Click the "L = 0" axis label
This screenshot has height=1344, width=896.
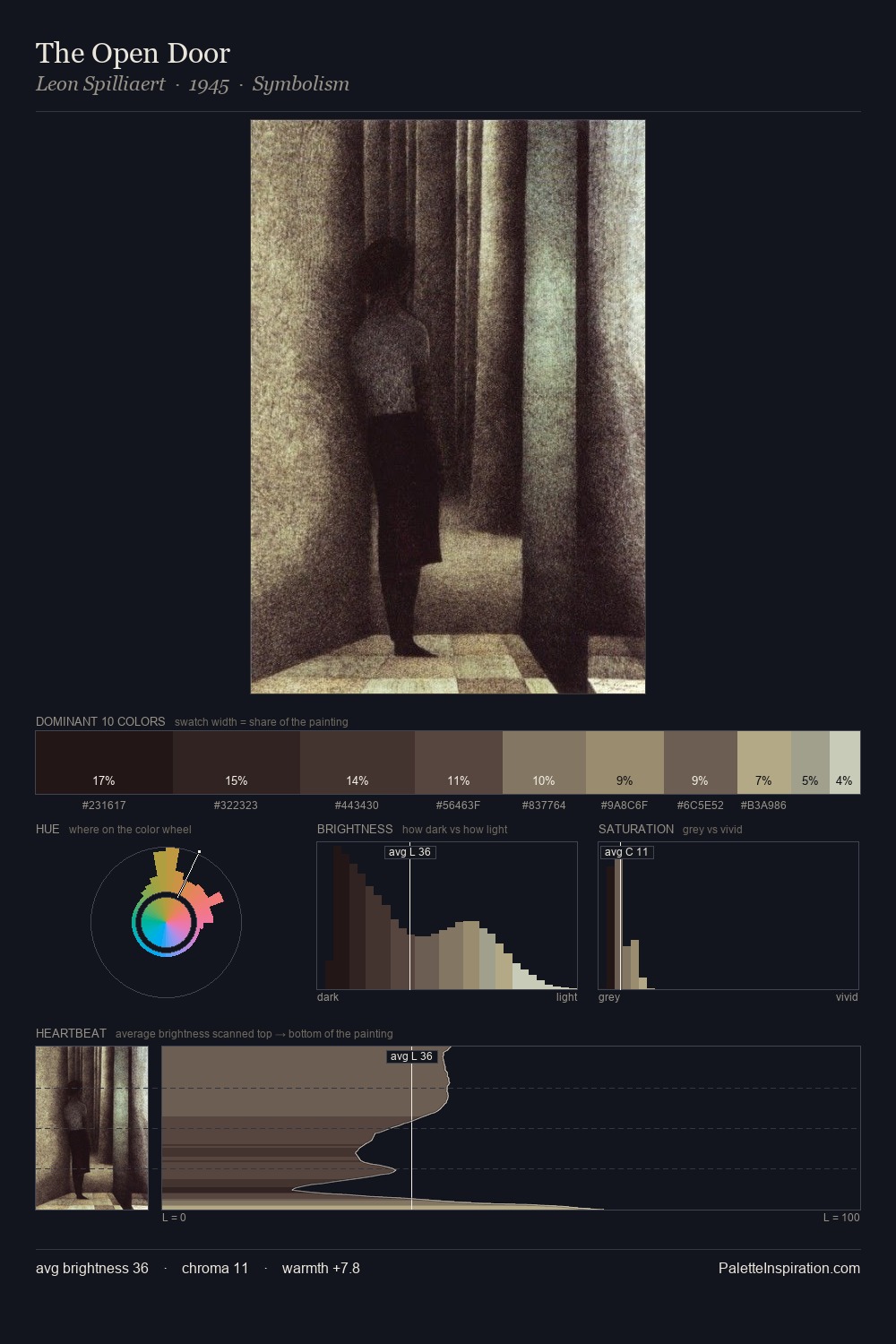click(174, 1218)
